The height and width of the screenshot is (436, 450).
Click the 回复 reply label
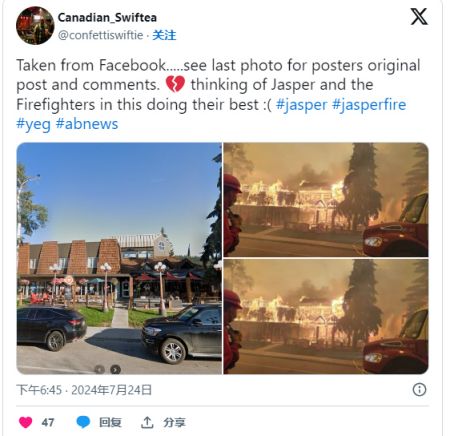pyautogui.click(x=110, y=422)
